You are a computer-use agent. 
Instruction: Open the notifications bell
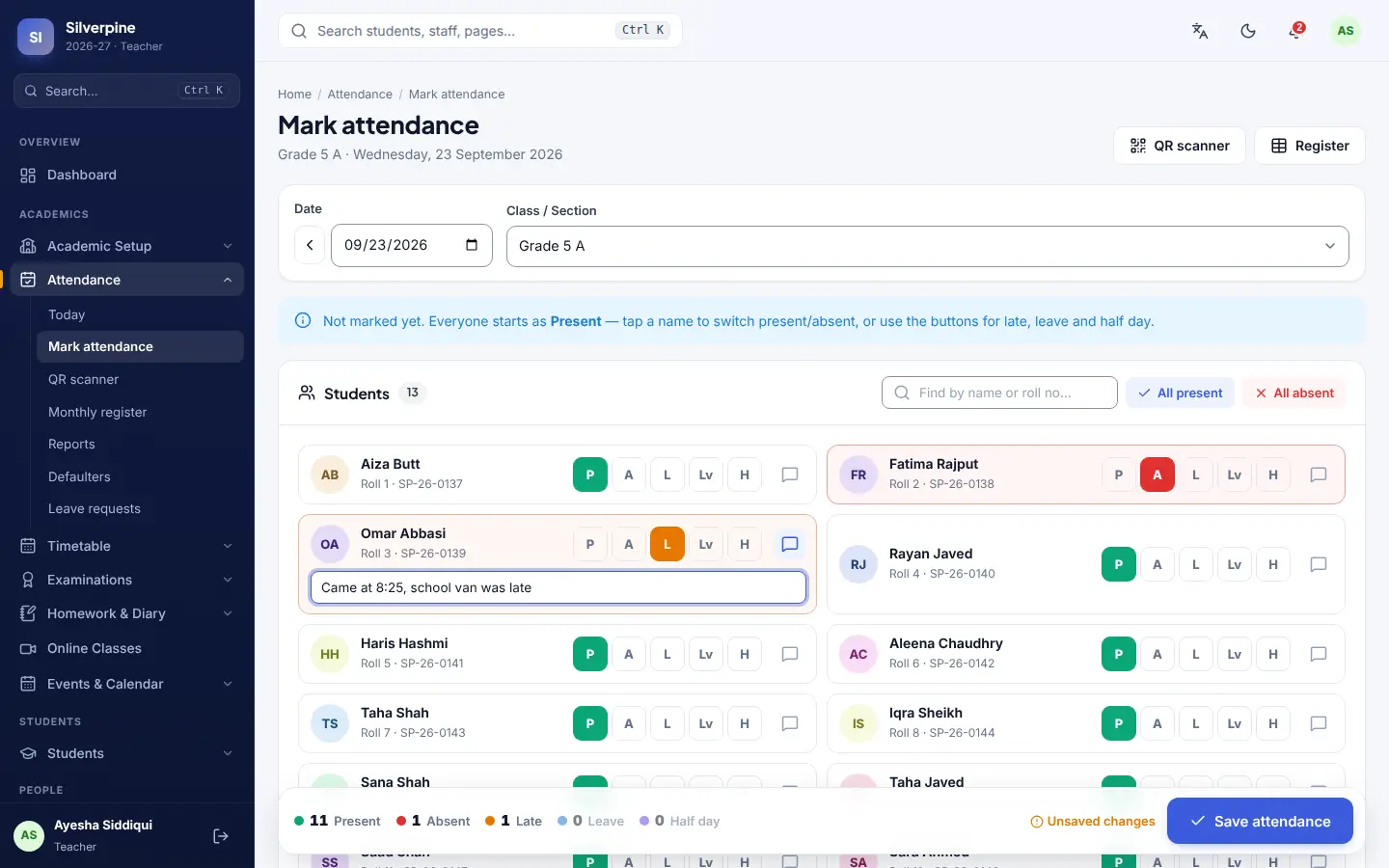(1295, 31)
